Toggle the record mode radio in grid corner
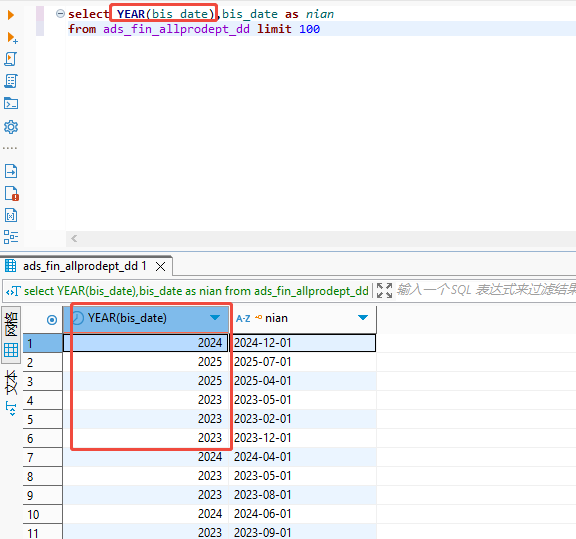Screen dimensions: 576x539 [x=52, y=320]
